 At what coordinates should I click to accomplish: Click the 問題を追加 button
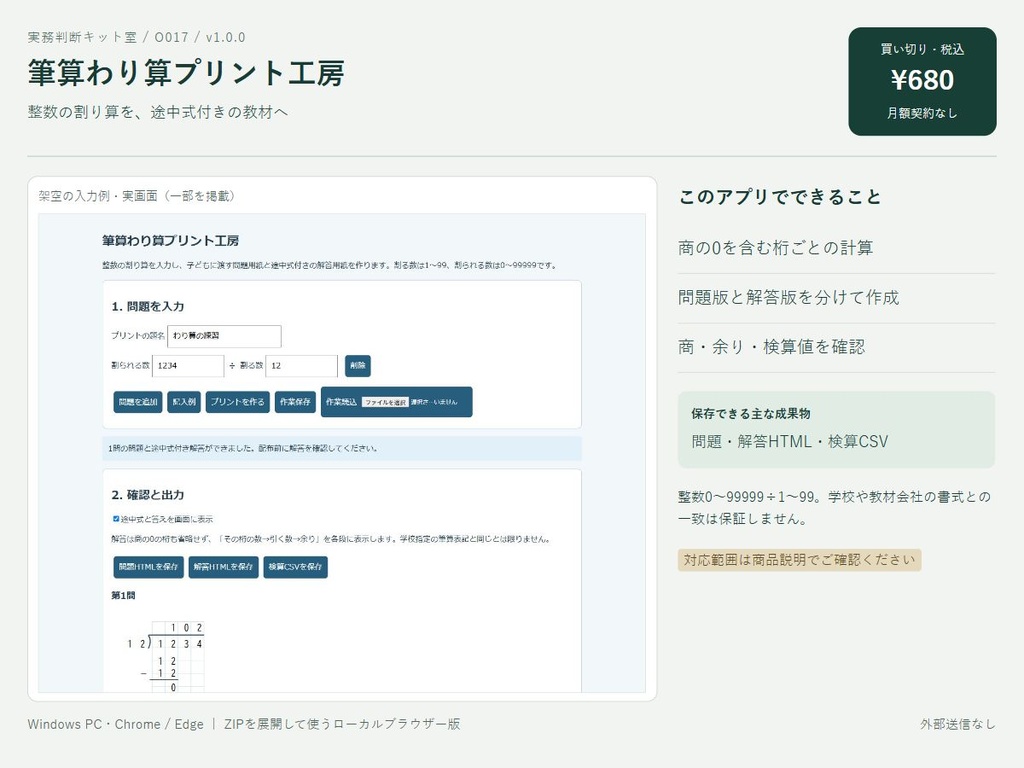[x=138, y=402]
